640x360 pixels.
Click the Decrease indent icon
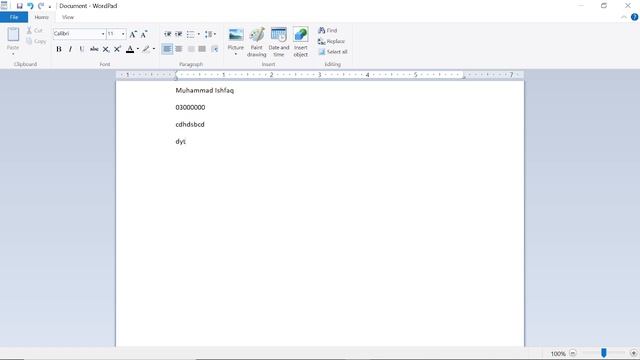tap(167, 34)
